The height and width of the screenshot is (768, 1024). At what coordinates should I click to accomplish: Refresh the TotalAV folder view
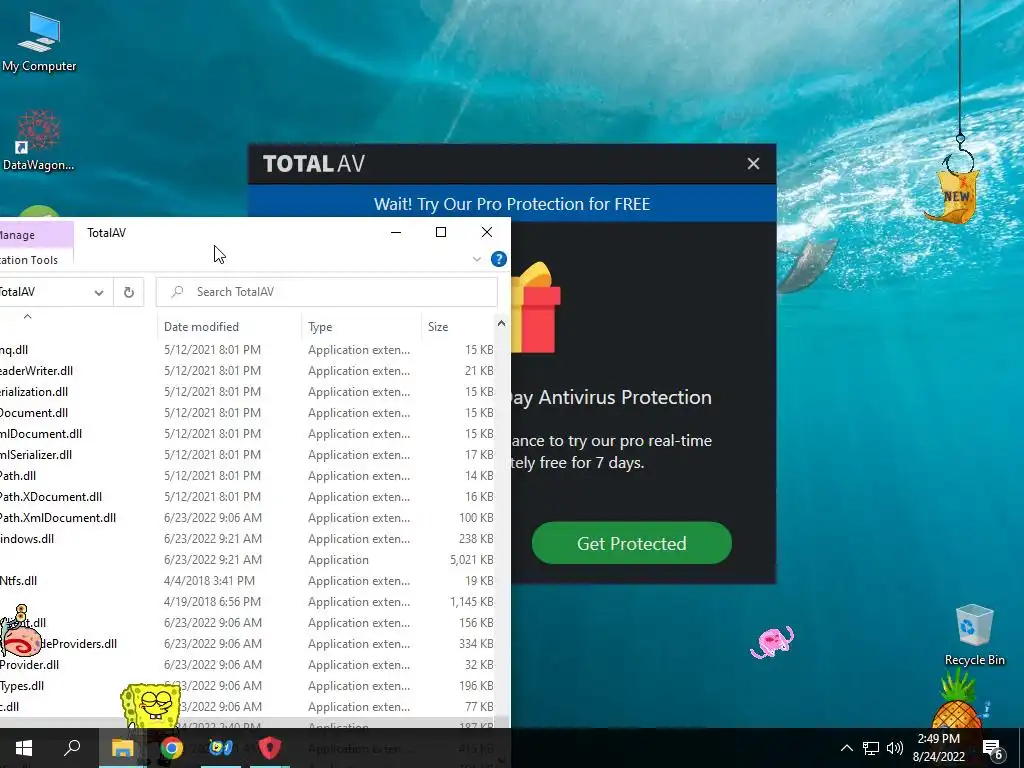(x=129, y=292)
